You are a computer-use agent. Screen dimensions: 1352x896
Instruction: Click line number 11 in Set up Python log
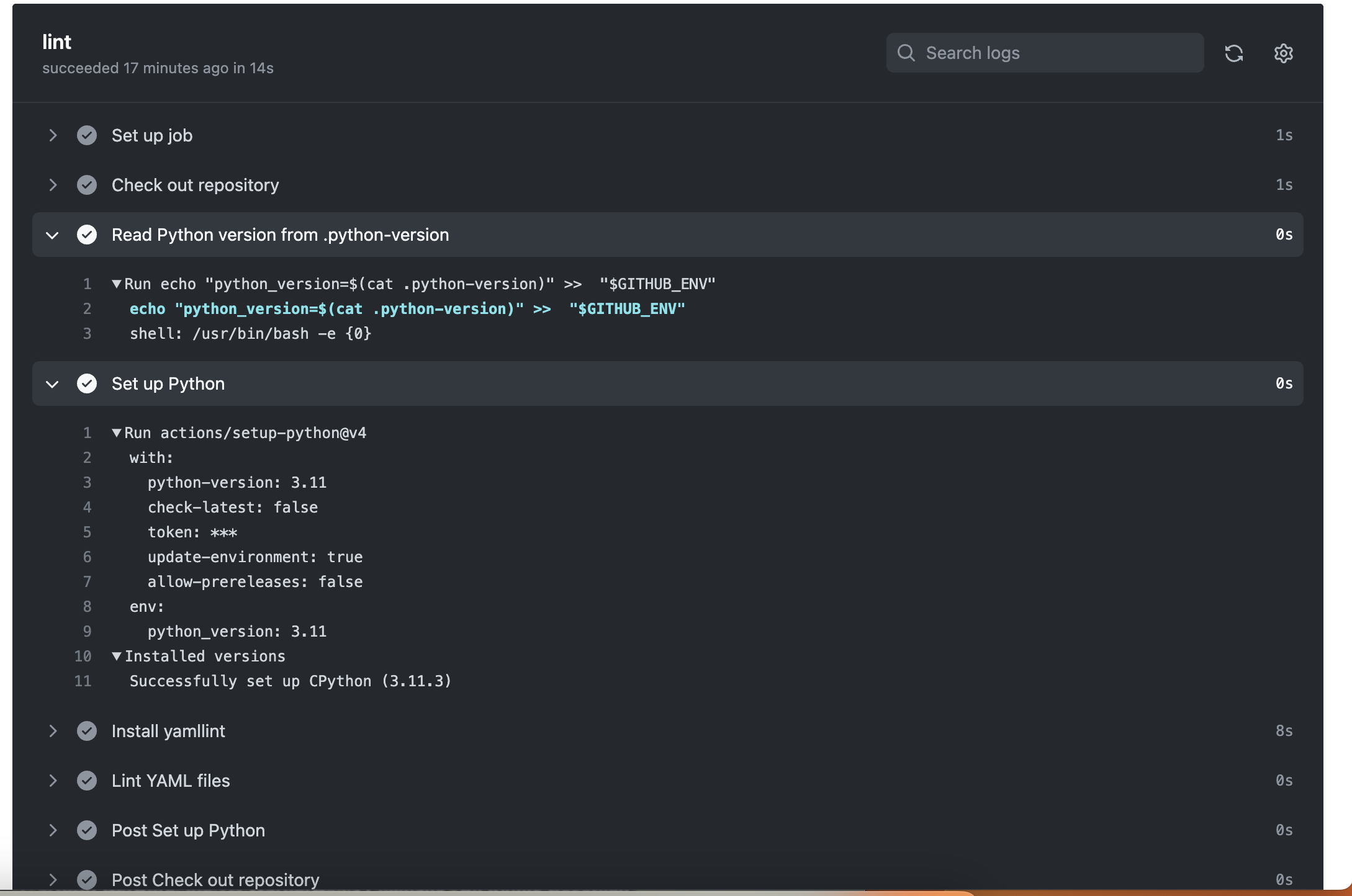point(83,681)
